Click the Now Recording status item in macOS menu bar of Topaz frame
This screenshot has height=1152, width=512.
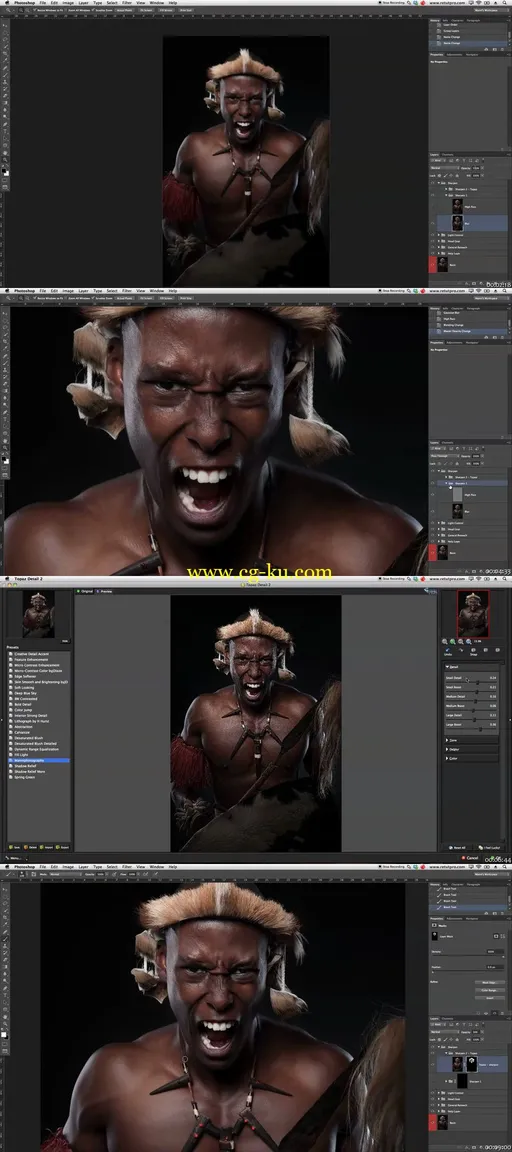tap(394, 579)
